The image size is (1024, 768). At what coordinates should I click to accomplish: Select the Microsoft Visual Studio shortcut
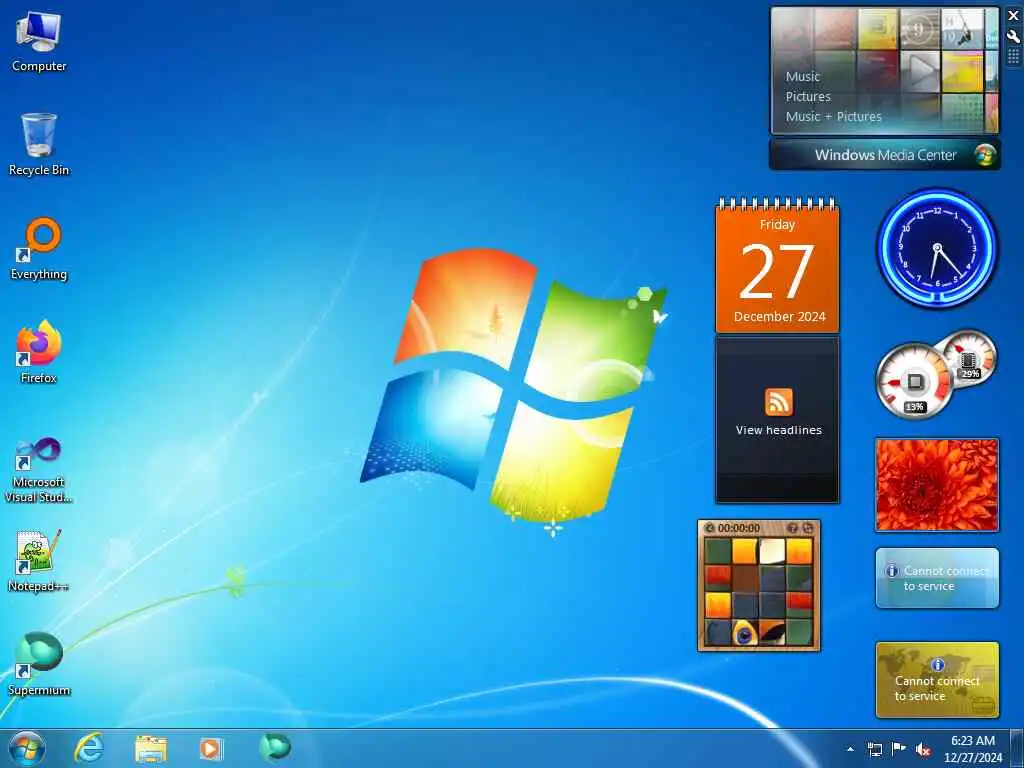(39, 470)
